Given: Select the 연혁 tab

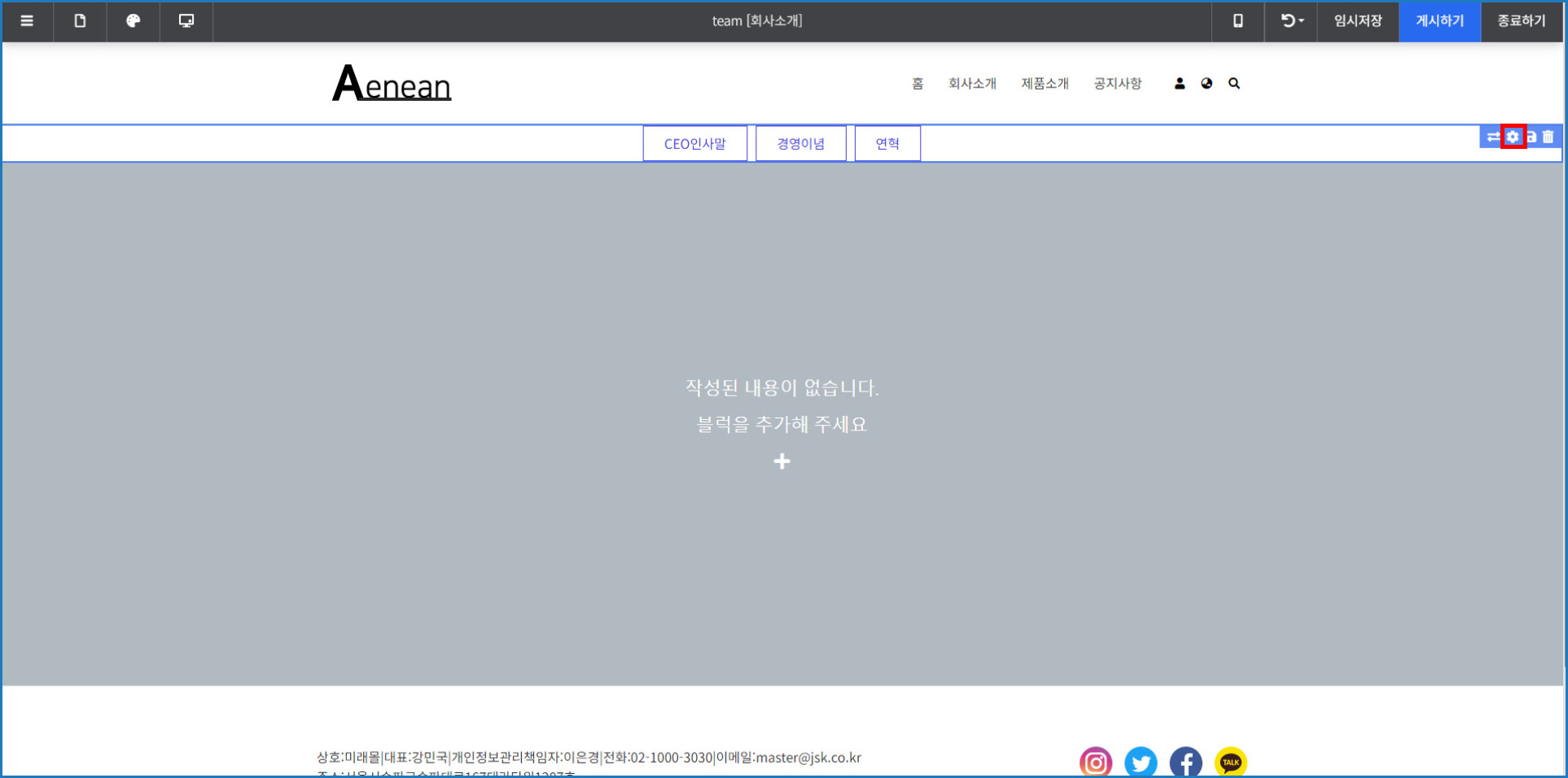Looking at the screenshot, I should click(x=887, y=144).
